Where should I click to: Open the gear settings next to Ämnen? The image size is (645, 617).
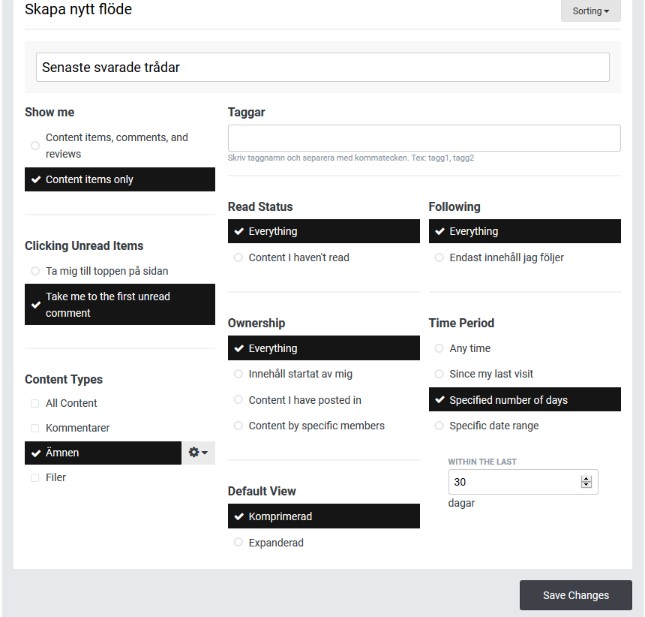pos(198,453)
